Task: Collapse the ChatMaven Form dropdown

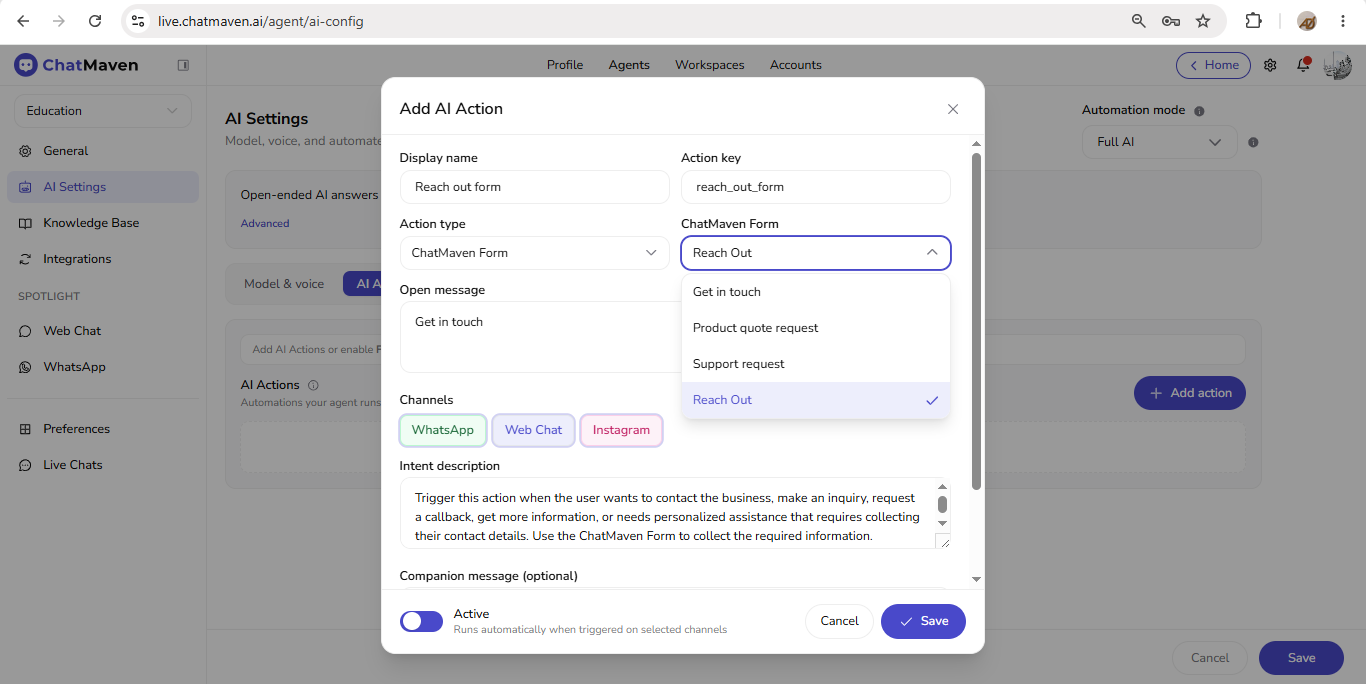Action: point(816,253)
